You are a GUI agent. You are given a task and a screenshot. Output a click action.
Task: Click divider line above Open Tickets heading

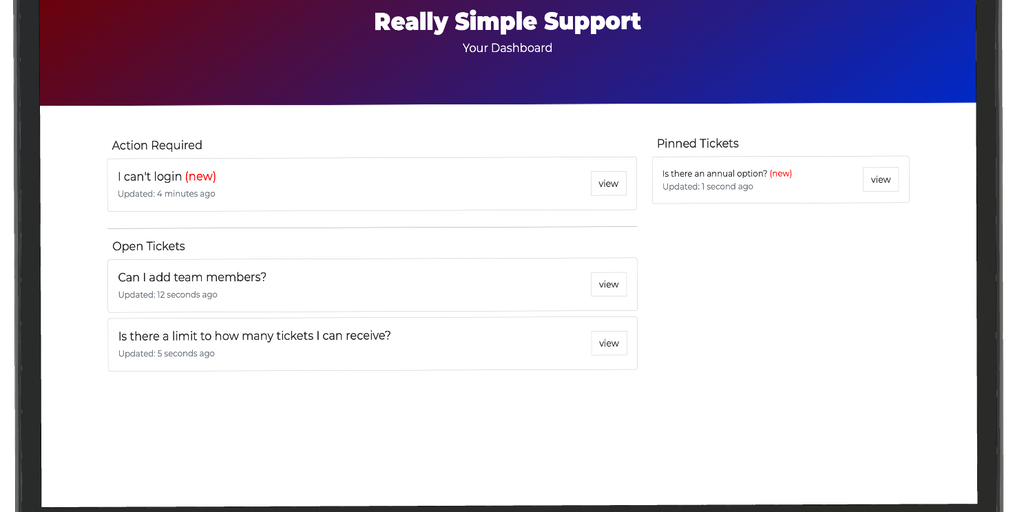click(372, 227)
